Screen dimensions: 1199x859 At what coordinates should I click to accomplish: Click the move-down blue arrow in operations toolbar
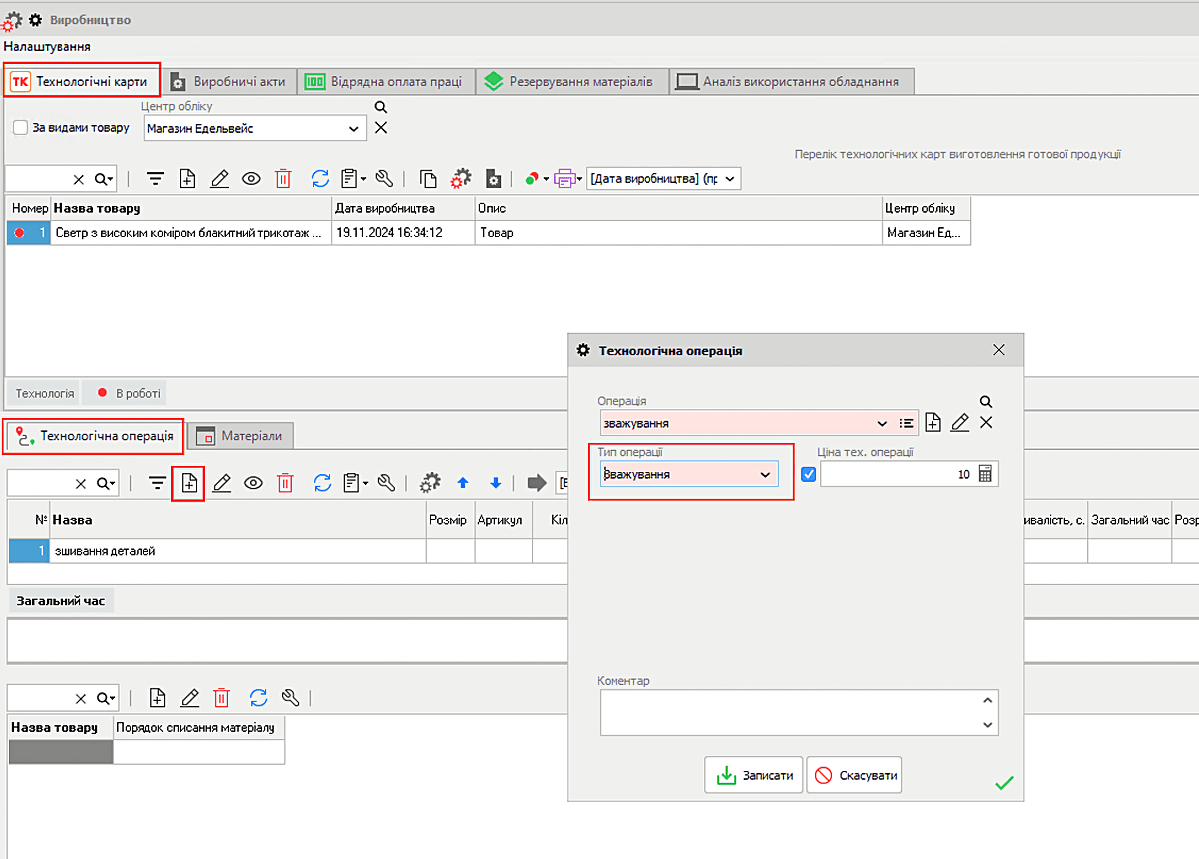click(x=495, y=483)
